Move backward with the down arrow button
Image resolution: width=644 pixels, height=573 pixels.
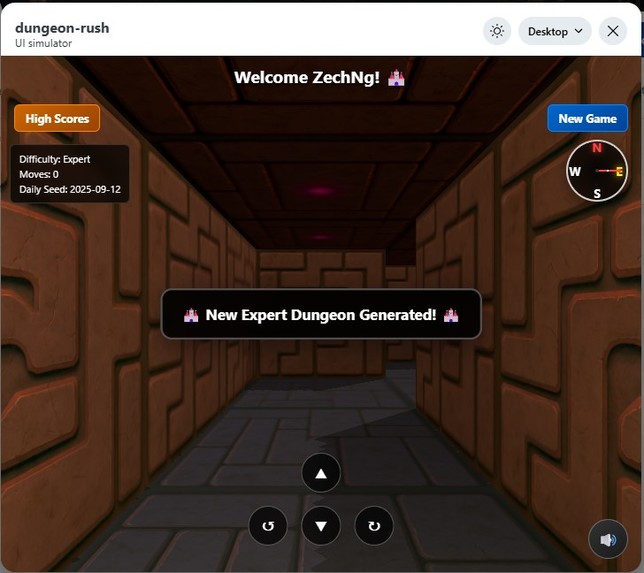(321, 526)
